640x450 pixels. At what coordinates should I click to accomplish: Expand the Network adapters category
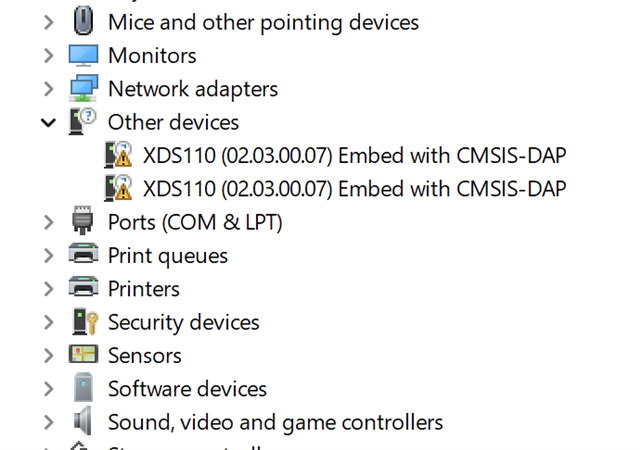[x=48, y=89]
